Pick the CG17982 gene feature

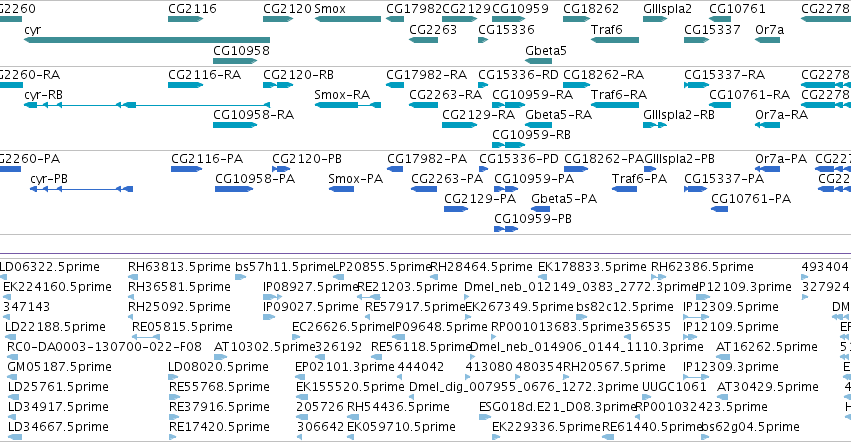[395, 19]
